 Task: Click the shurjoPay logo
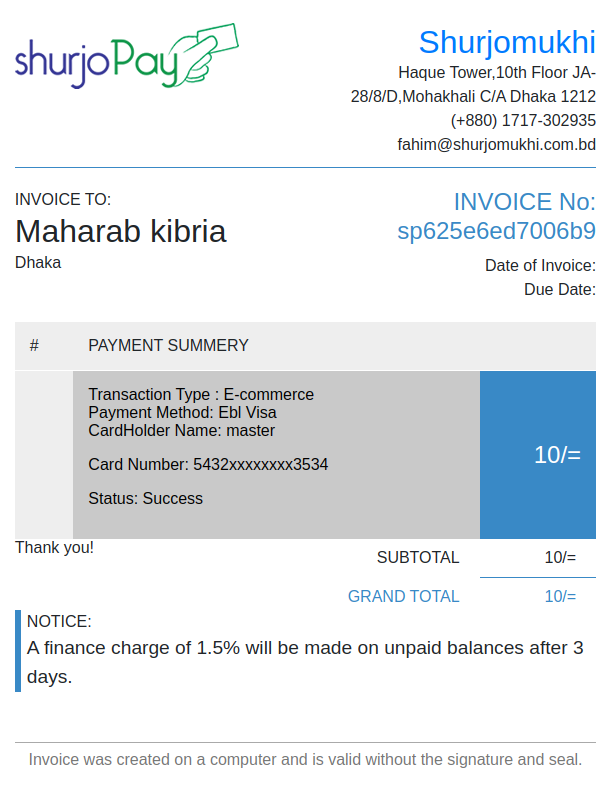127,56
